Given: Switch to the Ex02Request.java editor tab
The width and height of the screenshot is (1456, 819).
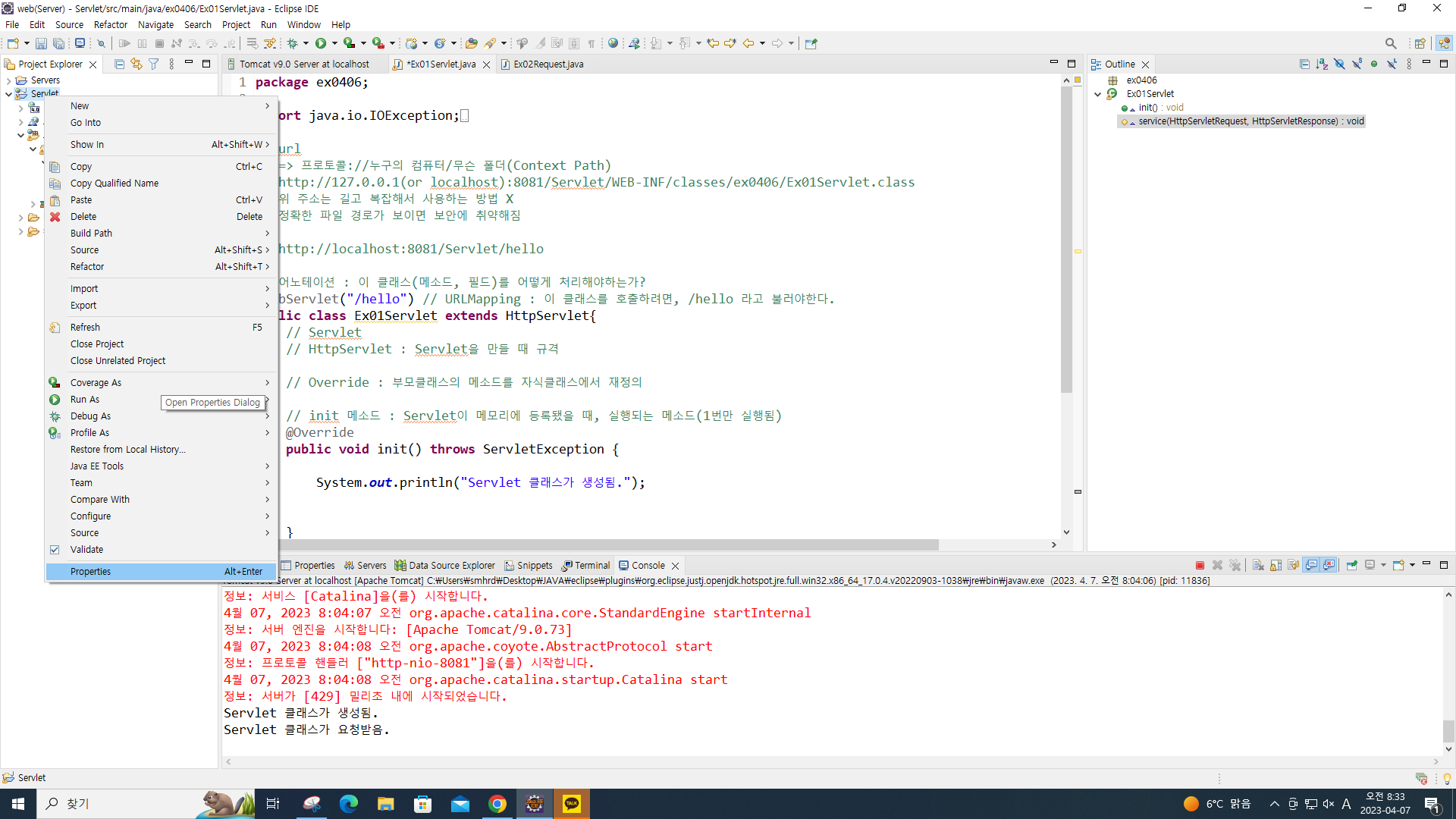Looking at the screenshot, I should [x=548, y=64].
